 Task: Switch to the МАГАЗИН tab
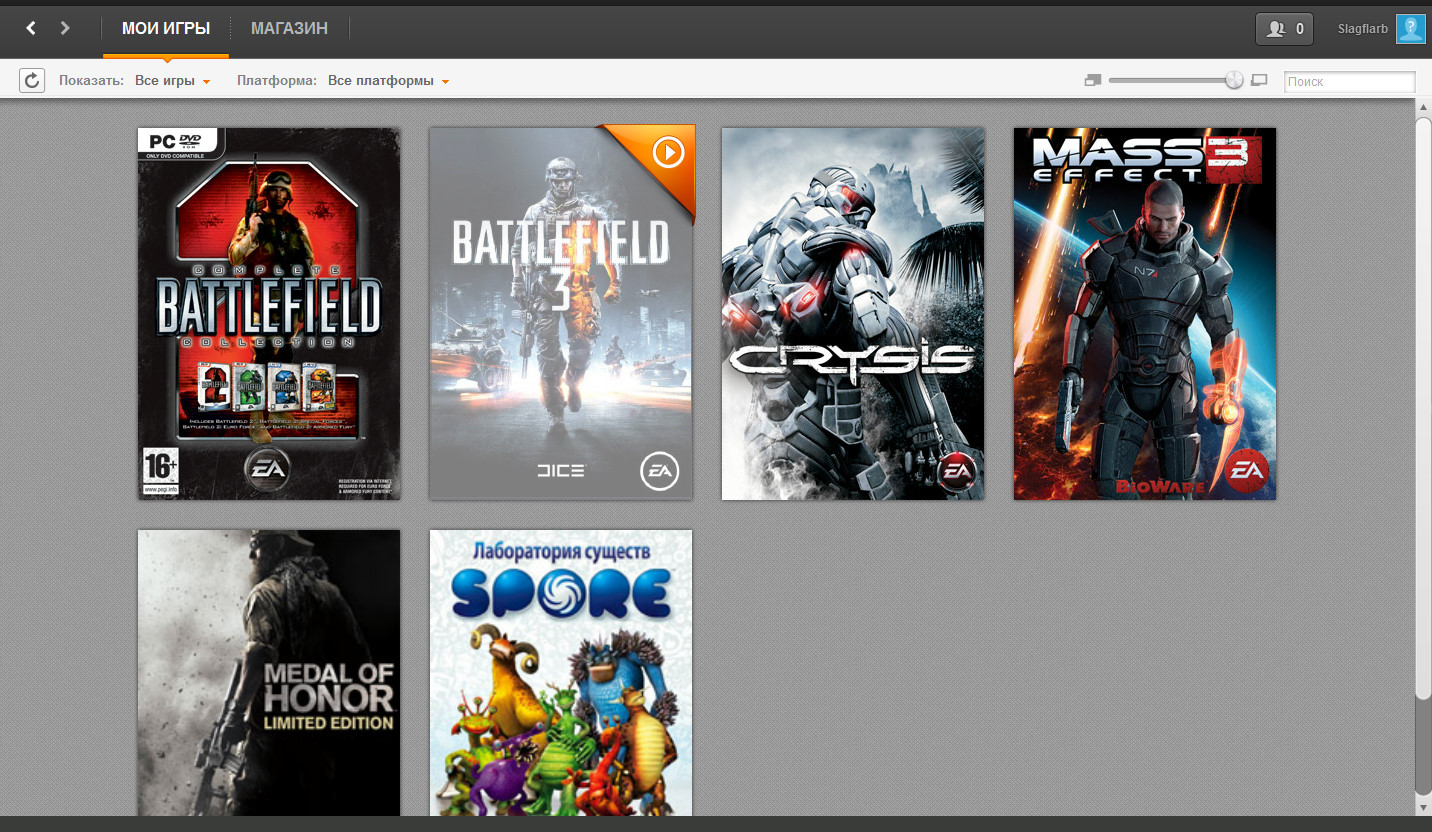289,29
